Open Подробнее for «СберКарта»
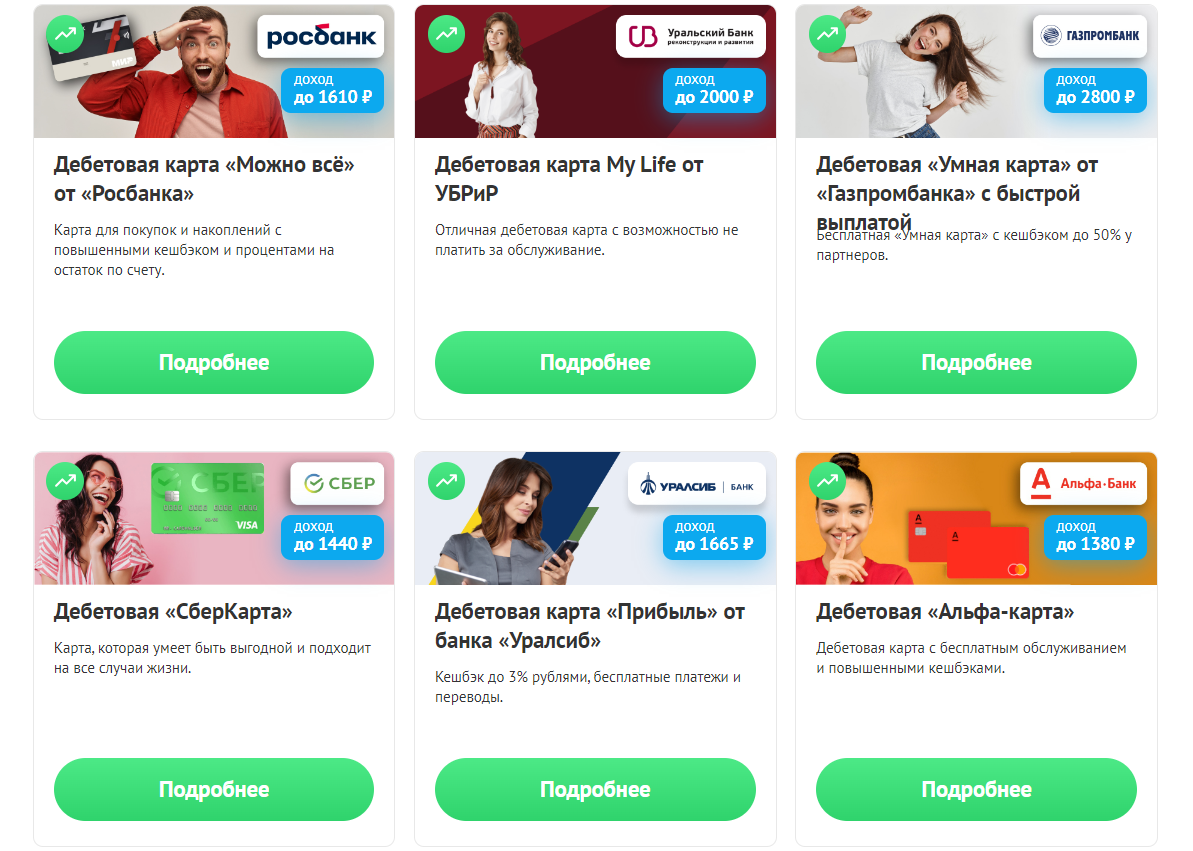This screenshot has width=1193, height=851. coord(214,789)
